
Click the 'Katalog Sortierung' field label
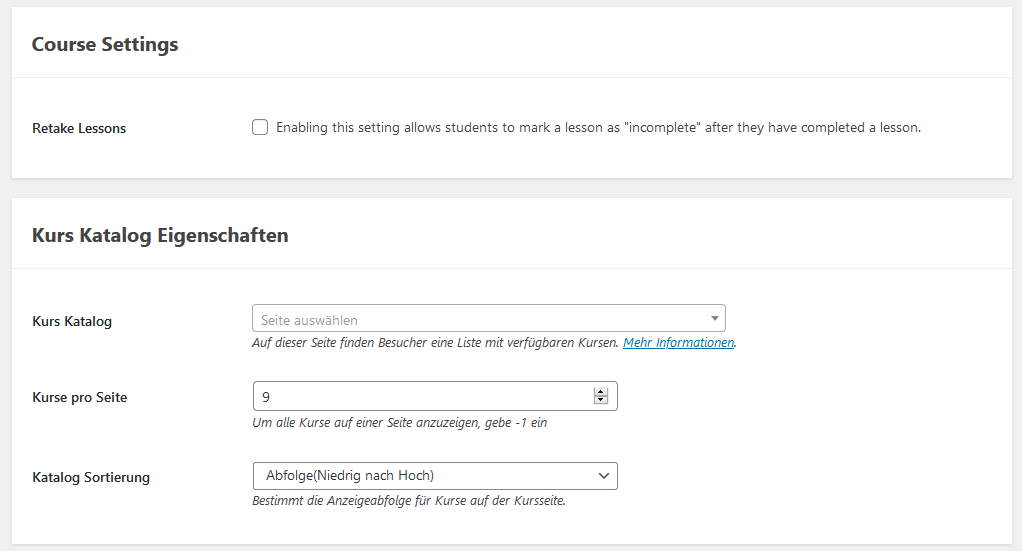(x=91, y=477)
